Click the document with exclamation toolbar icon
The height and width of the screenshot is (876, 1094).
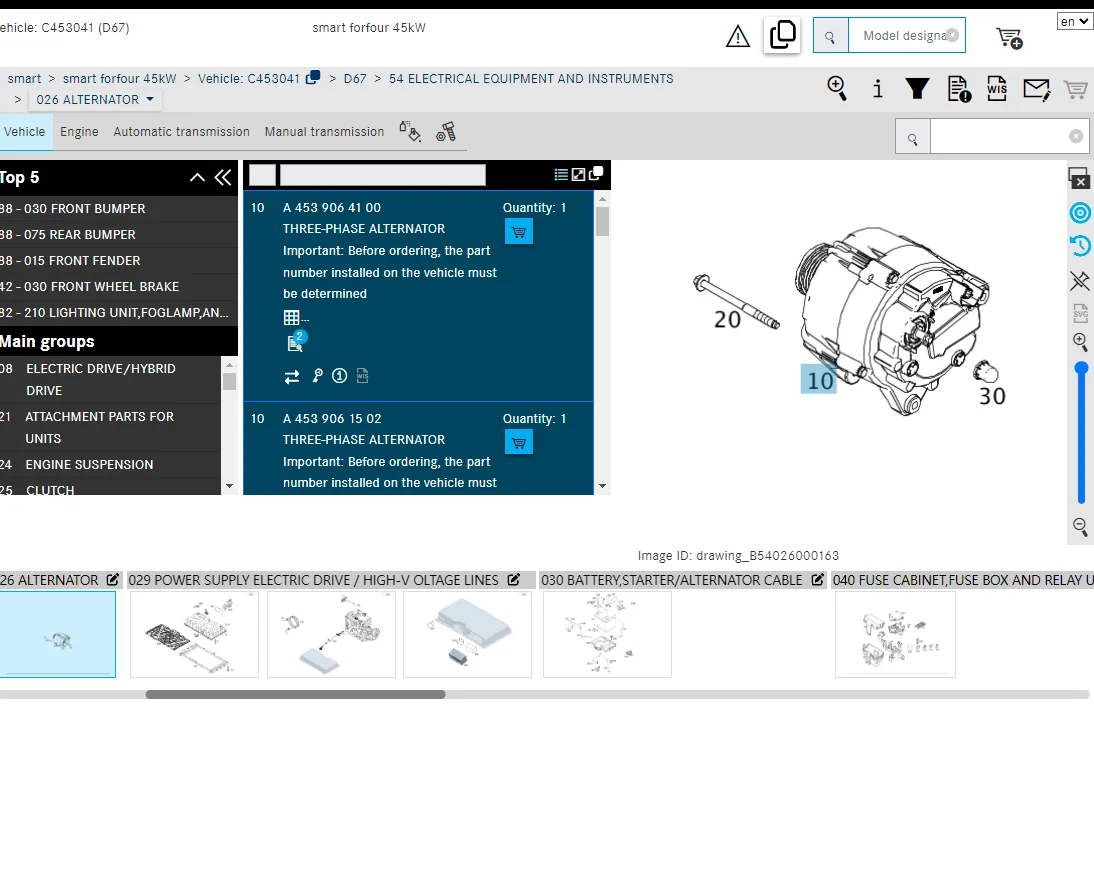click(x=959, y=89)
